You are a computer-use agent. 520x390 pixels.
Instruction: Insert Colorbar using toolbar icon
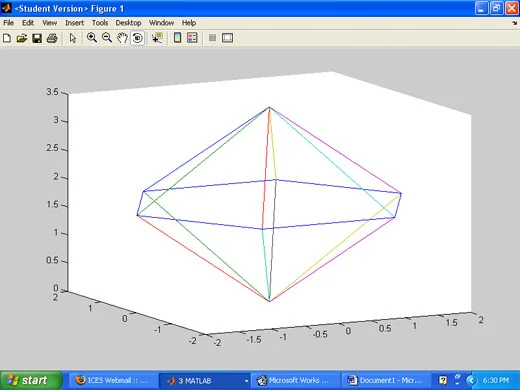click(x=177, y=38)
